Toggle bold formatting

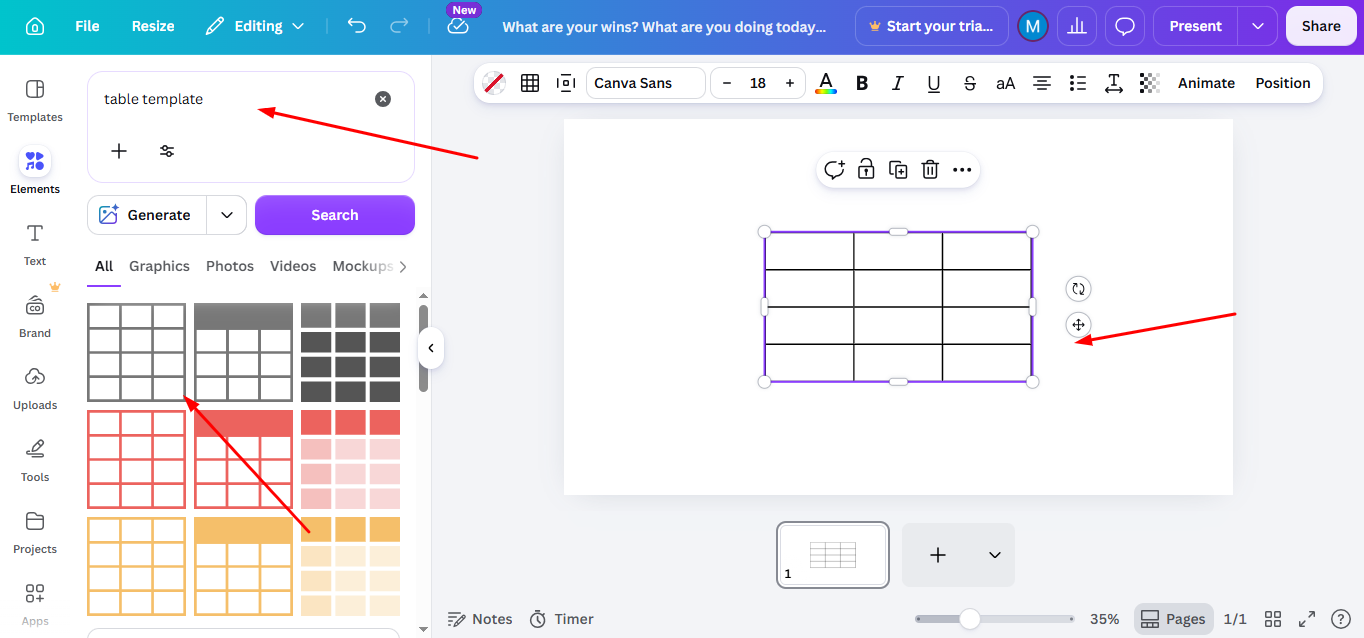tap(862, 83)
